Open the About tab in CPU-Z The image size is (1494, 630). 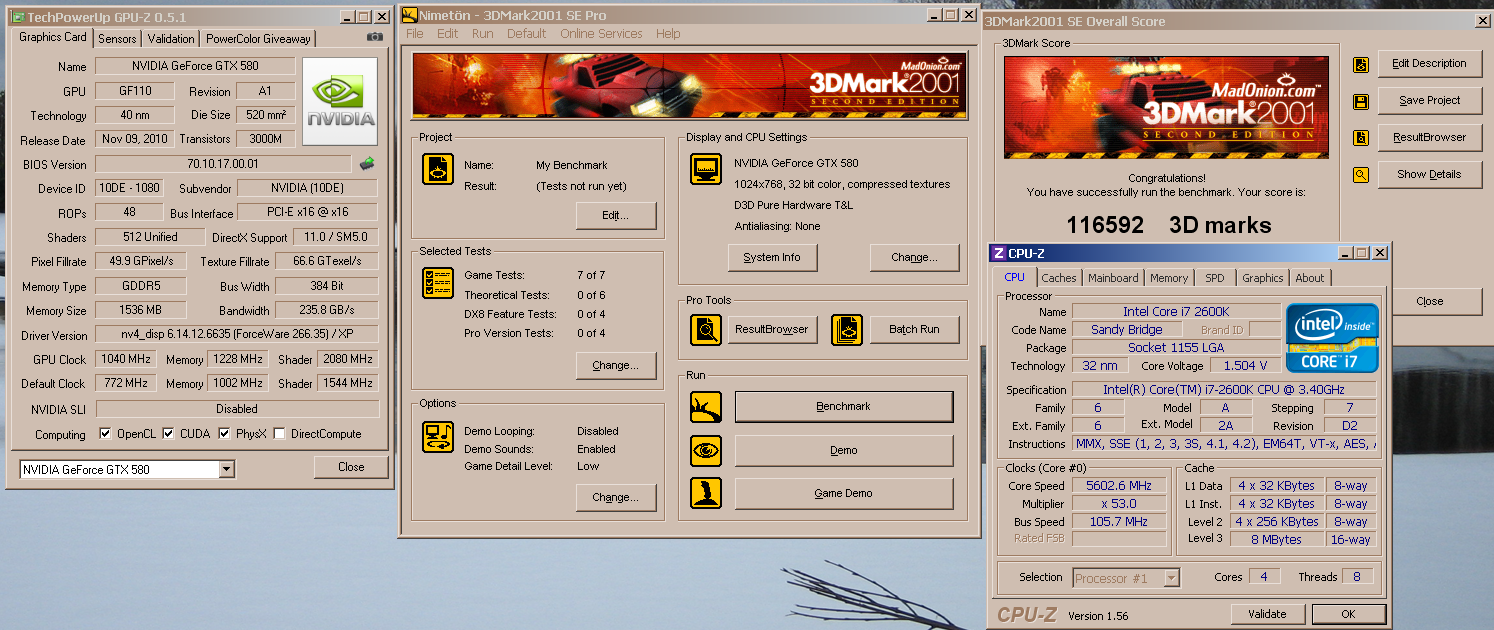(x=1310, y=278)
